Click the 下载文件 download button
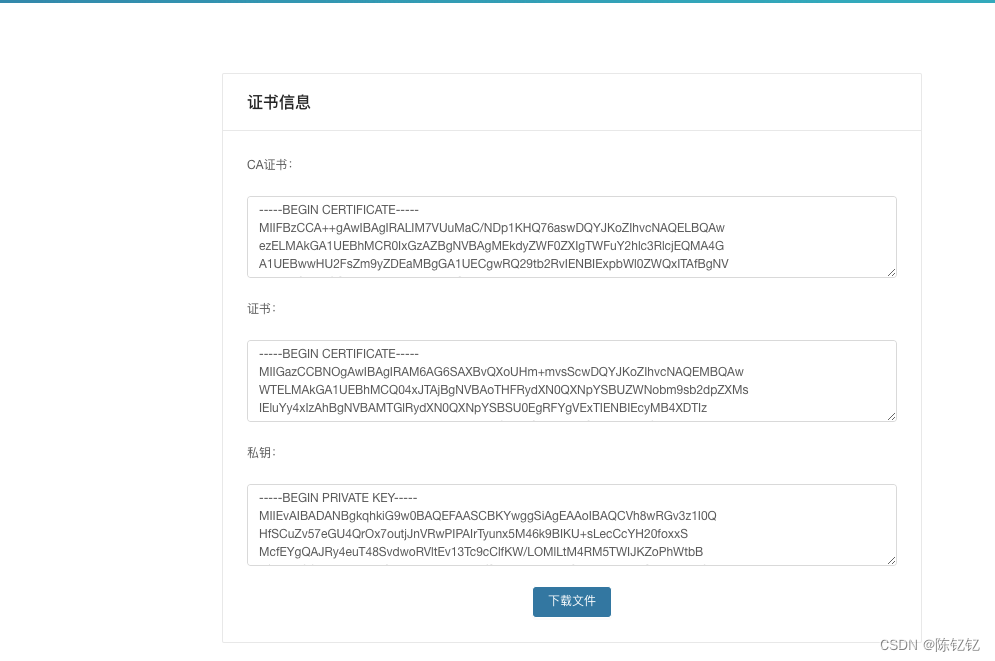The width and height of the screenshot is (995, 661). (571, 601)
